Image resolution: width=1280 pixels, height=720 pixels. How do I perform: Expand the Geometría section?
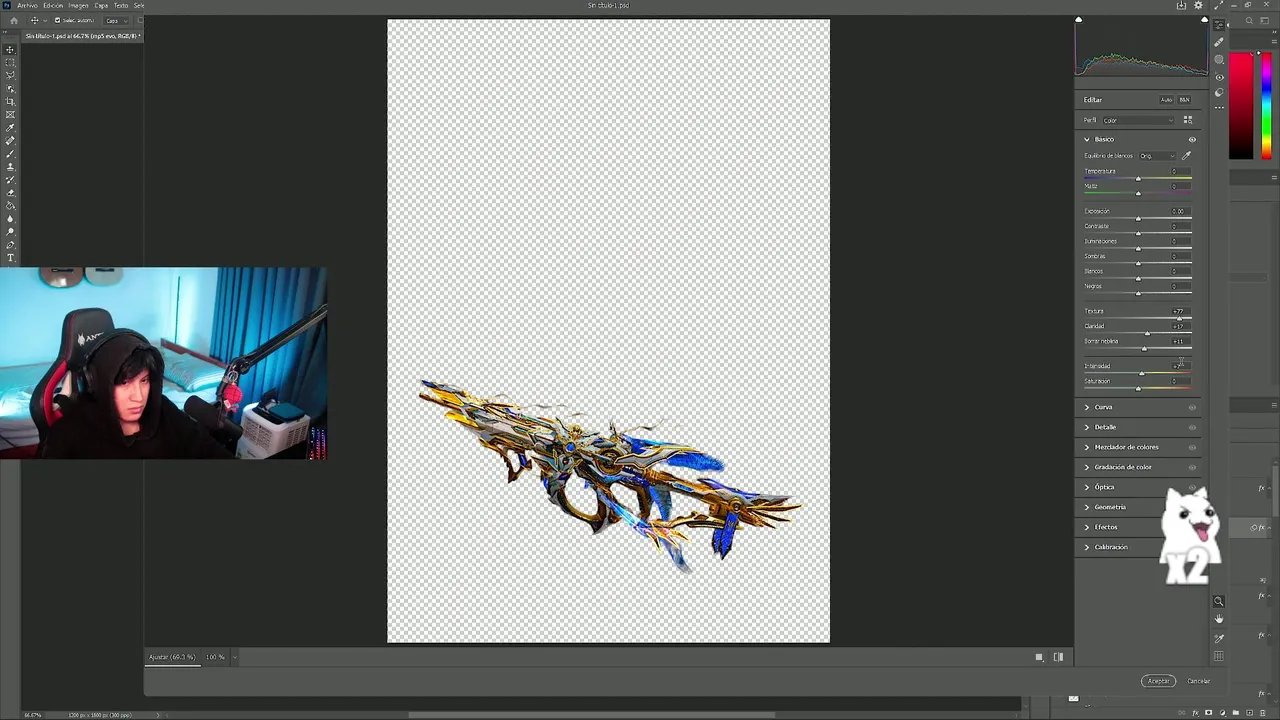click(x=1087, y=507)
